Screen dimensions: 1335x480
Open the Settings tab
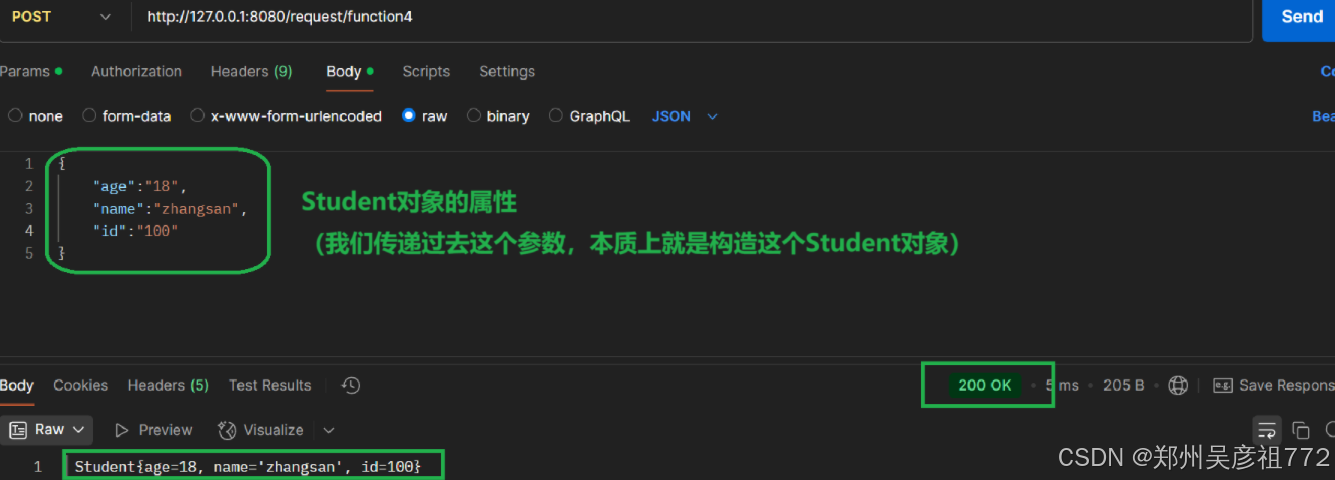(x=507, y=72)
